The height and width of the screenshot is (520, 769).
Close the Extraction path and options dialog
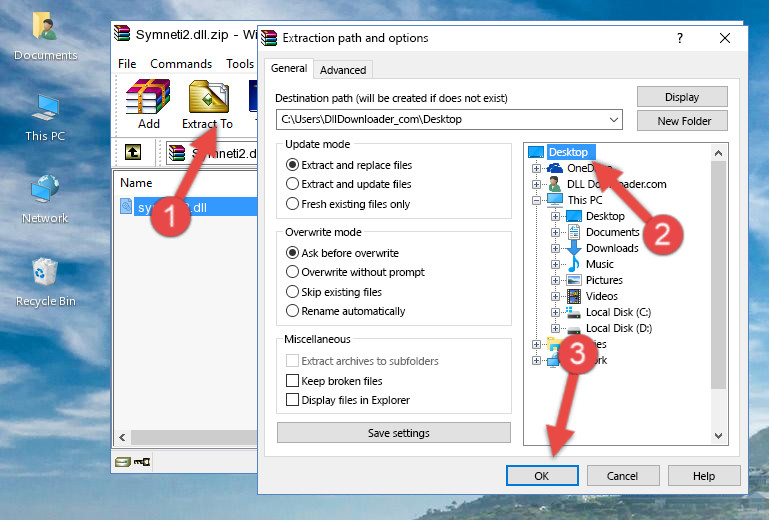(725, 38)
